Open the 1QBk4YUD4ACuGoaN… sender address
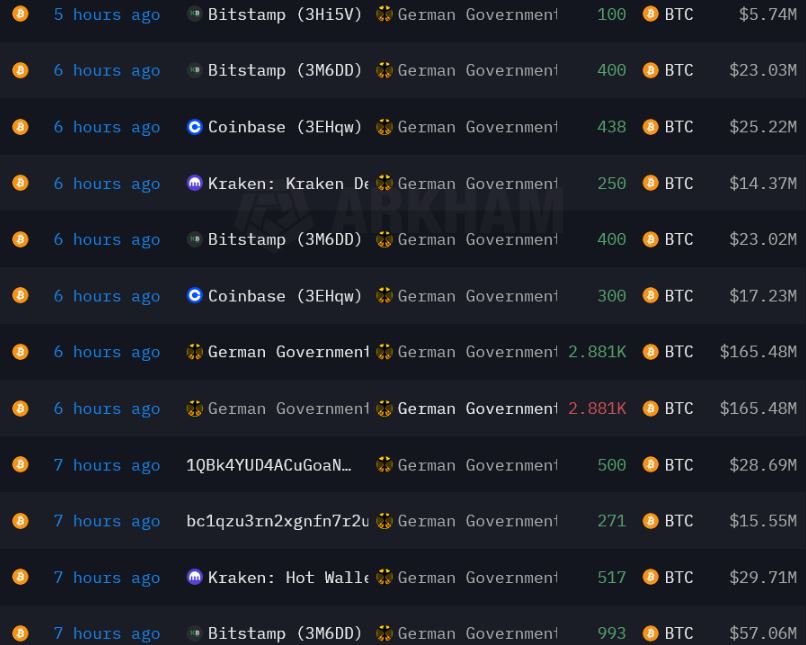The width and height of the screenshot is (806, 645). click(x=269, y=465)
